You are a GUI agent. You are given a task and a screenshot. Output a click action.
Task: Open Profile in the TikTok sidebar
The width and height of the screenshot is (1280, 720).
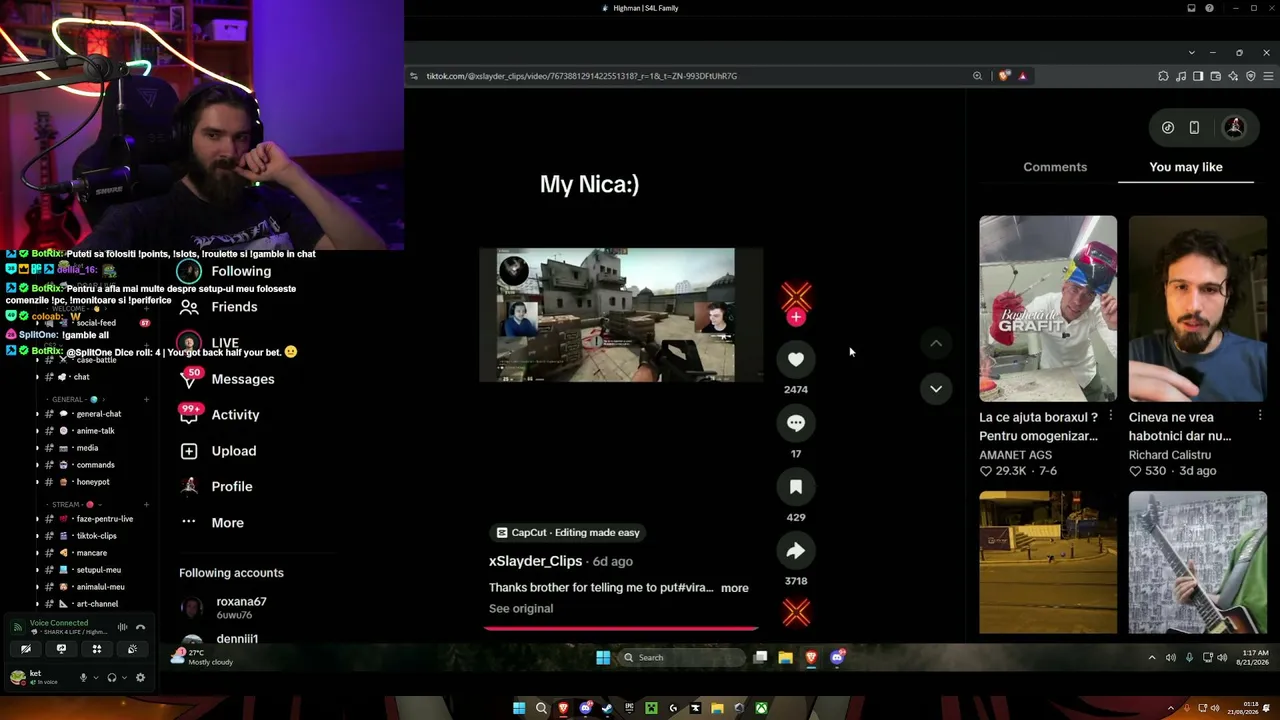coord(216,487)
